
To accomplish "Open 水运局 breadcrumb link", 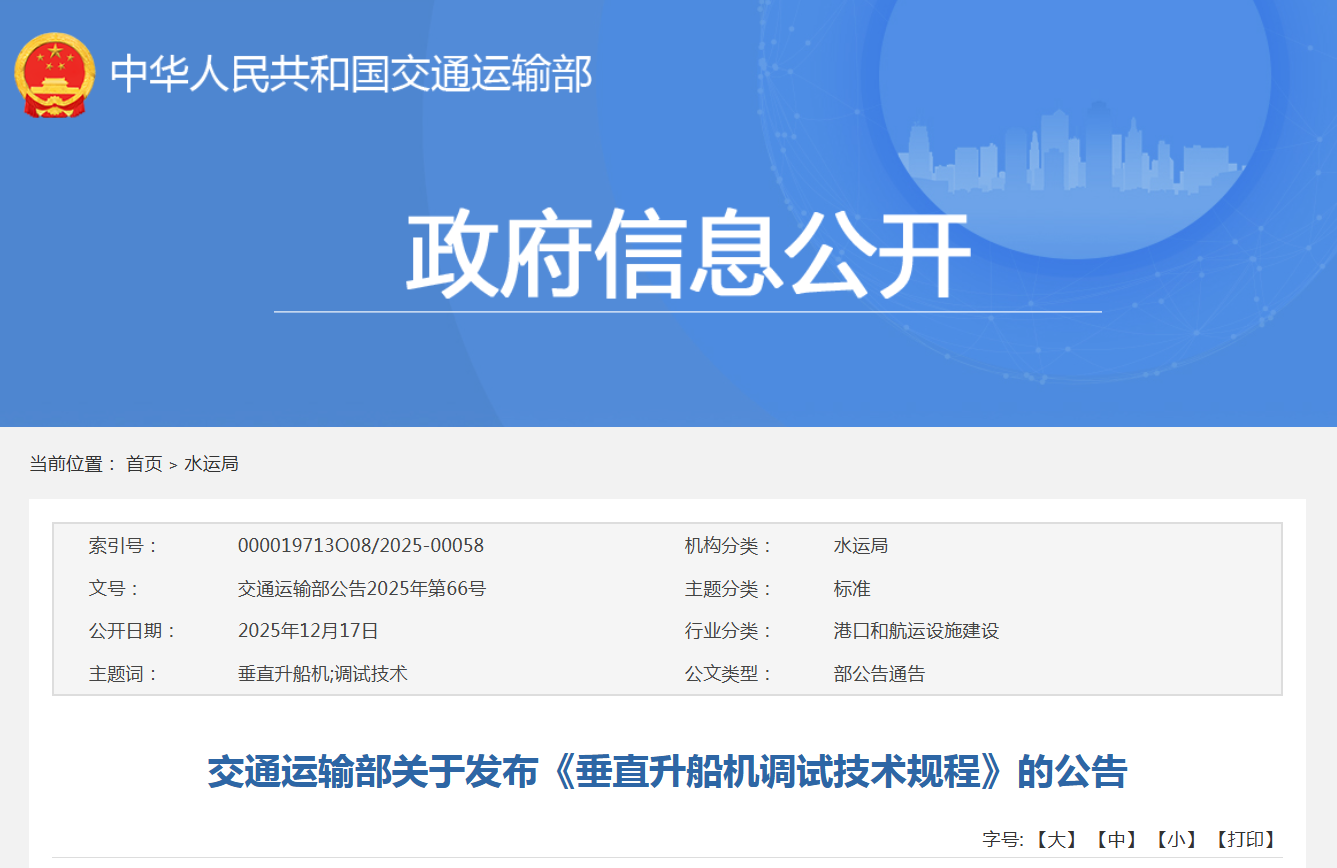I will 211,464.
